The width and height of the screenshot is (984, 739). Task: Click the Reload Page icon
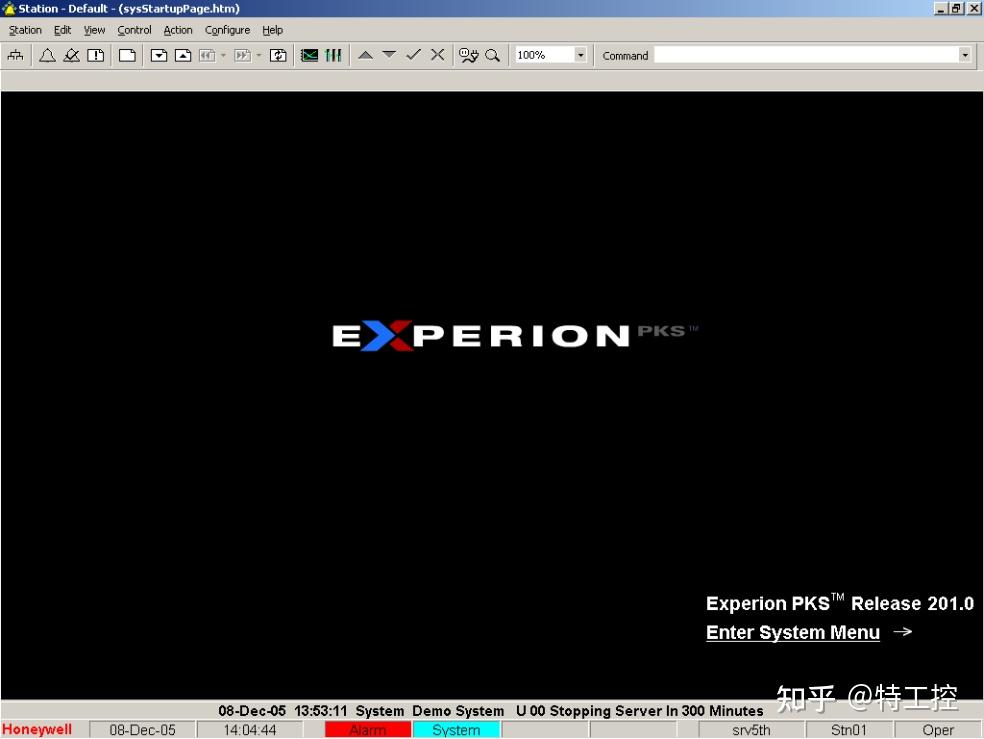tap(278, 55)
